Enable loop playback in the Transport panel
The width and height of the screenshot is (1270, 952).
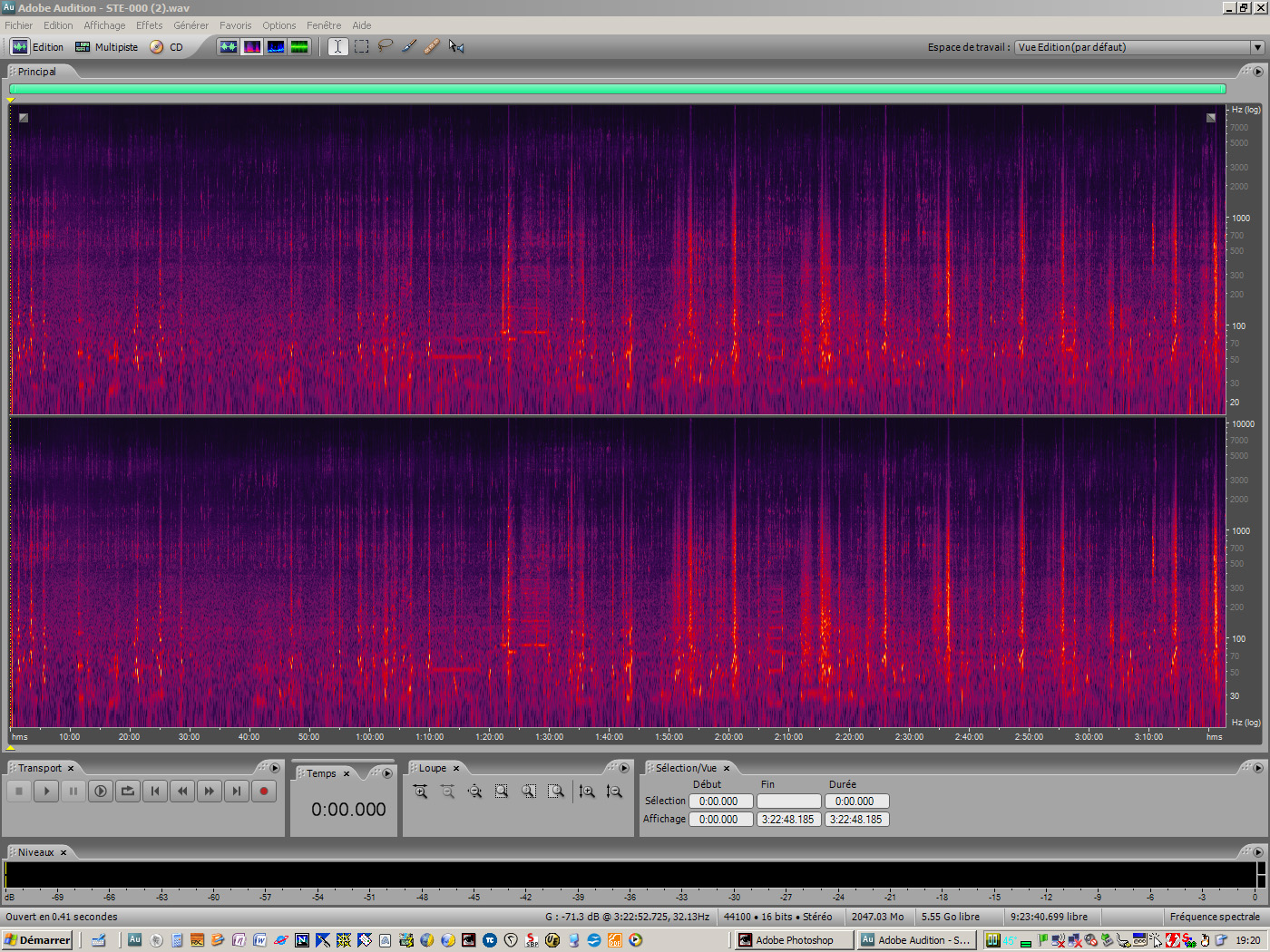[127, 791]
